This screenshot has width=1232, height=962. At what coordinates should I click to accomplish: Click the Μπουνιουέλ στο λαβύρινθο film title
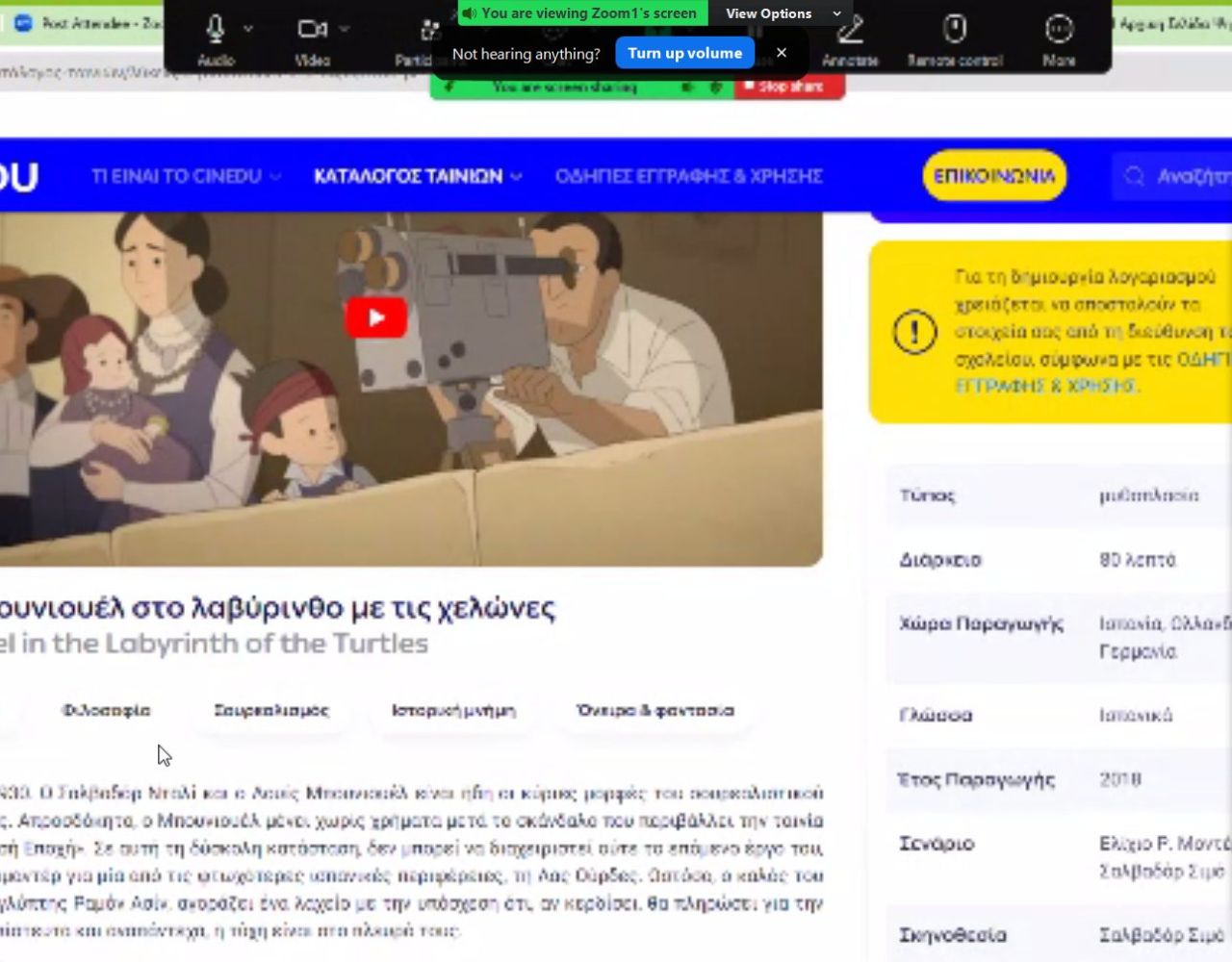pyautogui.click(x=277, y=608)
